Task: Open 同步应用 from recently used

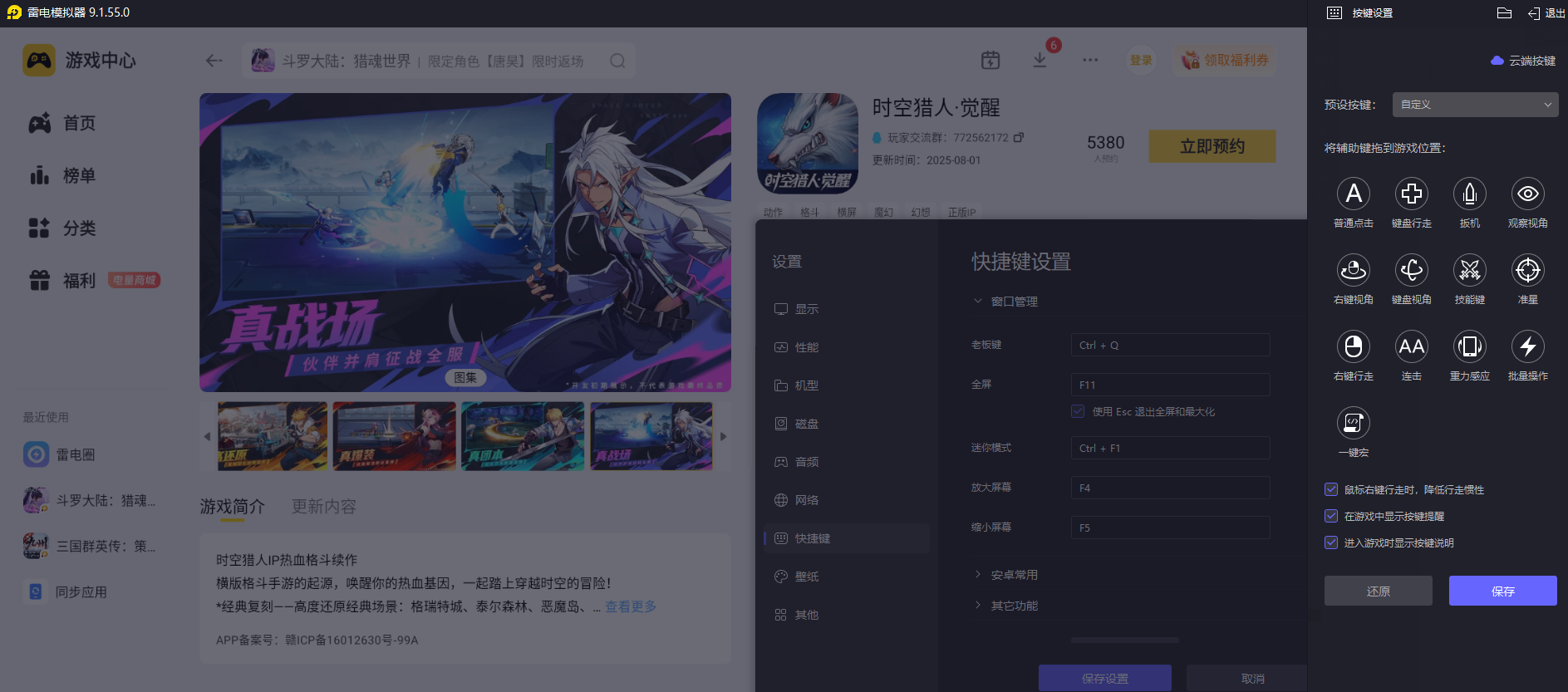Action: click(x=66, y=591)
